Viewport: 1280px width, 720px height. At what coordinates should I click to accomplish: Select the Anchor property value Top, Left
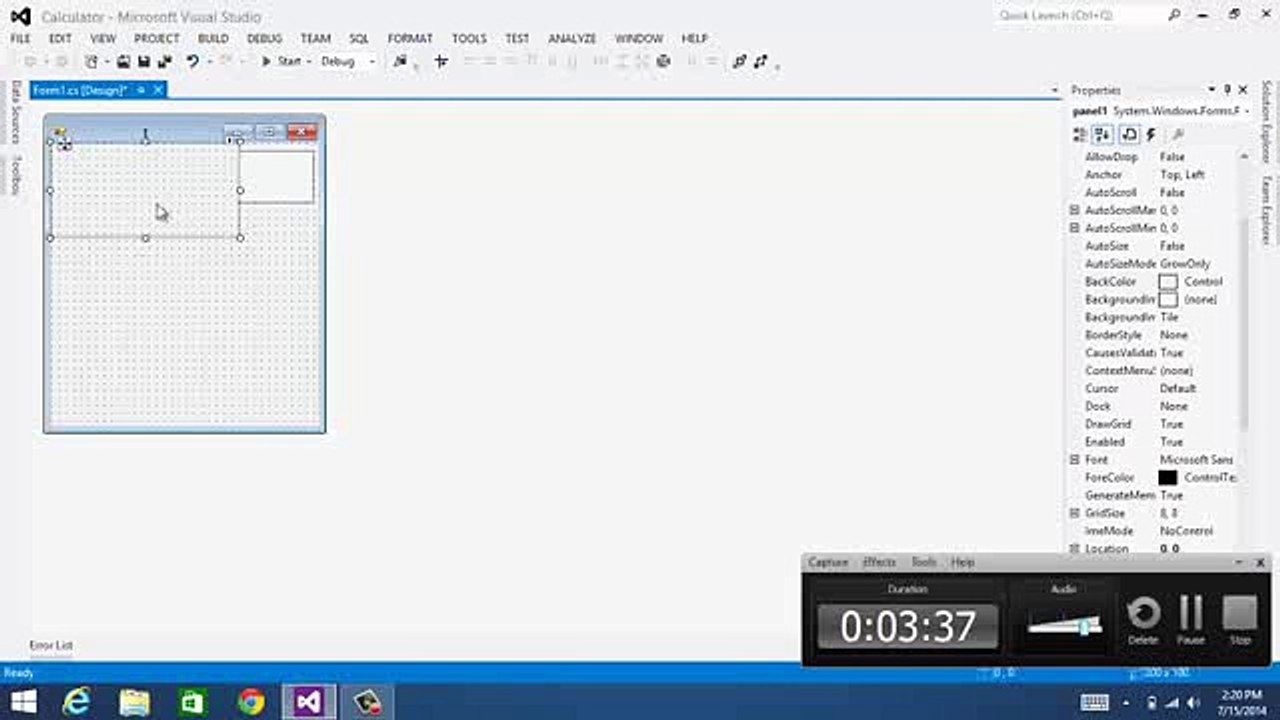pyautogui.click(x=1182, y=175)
